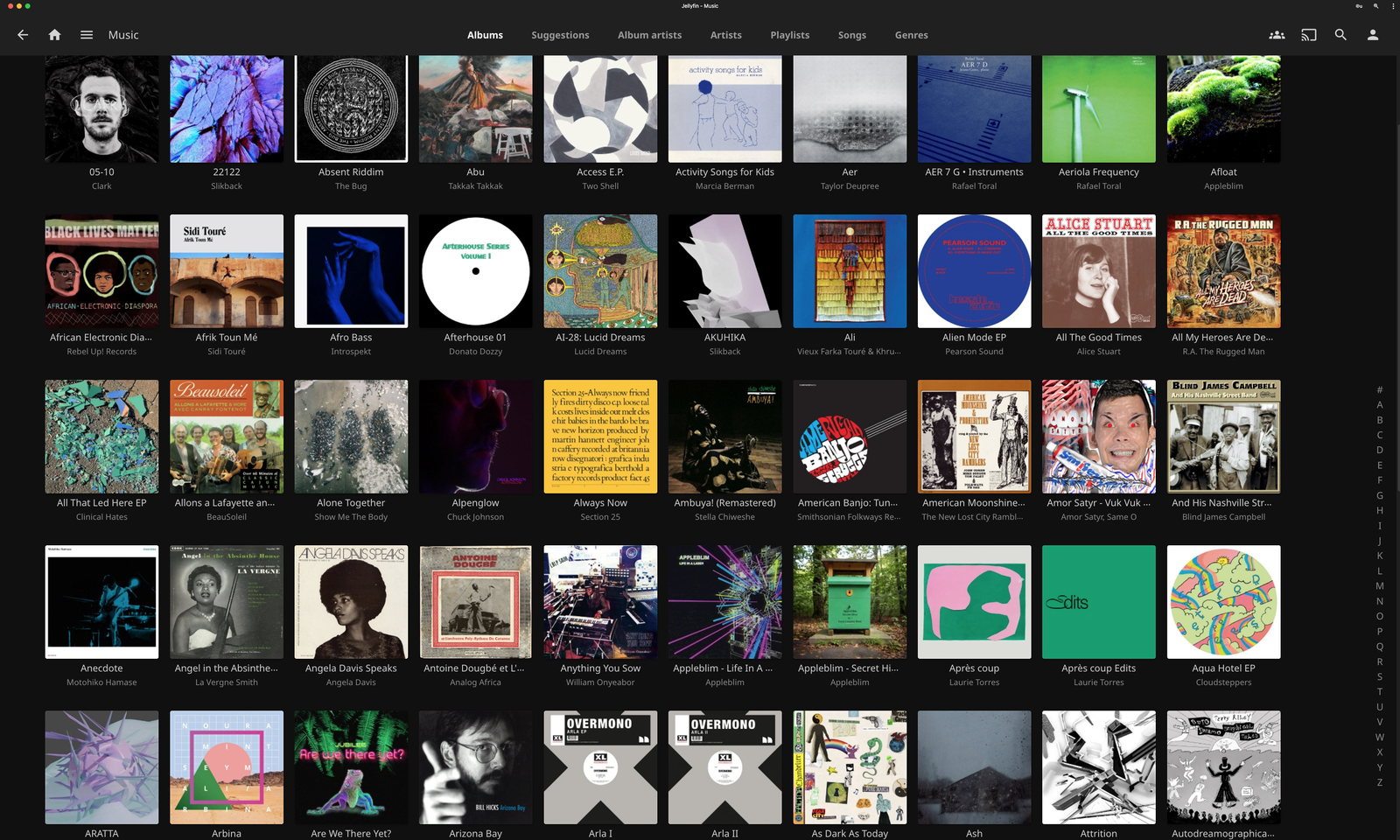
Task: Click the album title Afro Bass
Action: click(x=351, y=338)
